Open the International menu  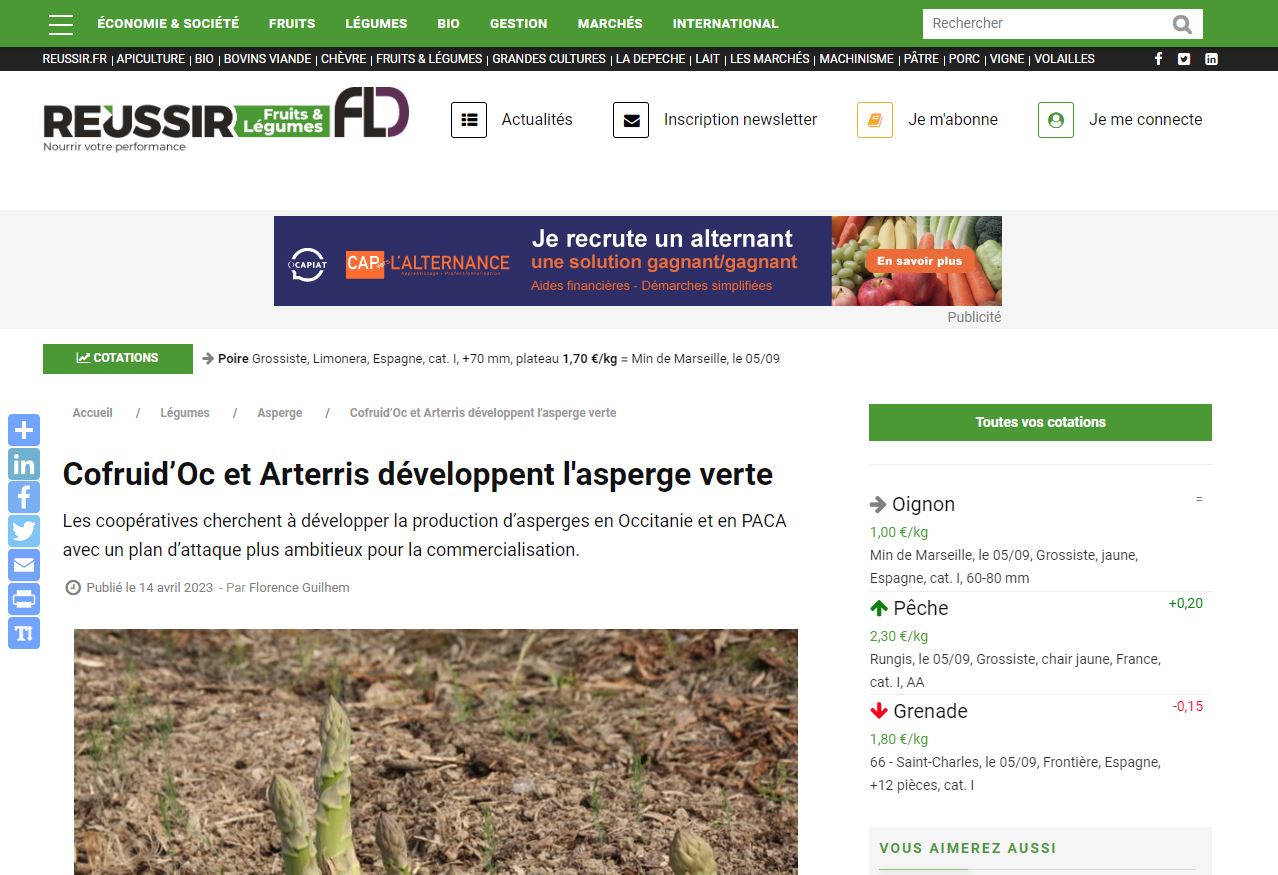pyautogui.click(x=725, y=23)
